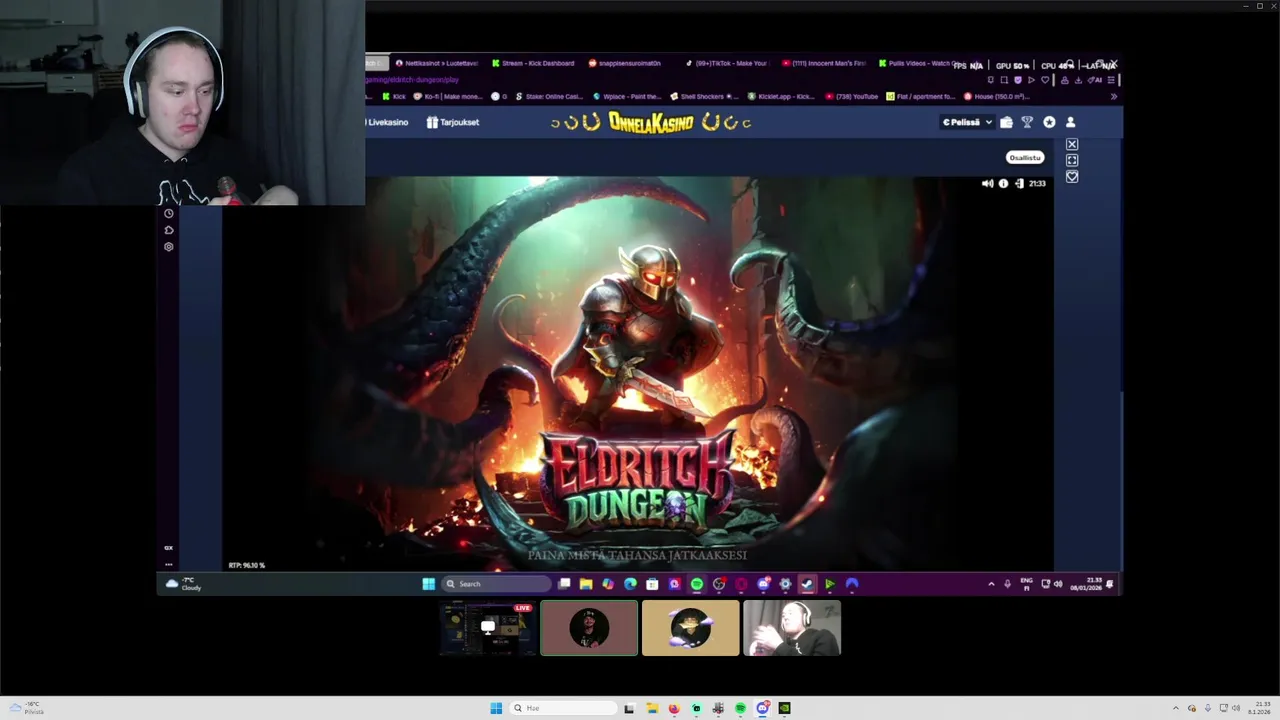Open Microsoft Edge in the streamed taskbar

click(630, 584)
